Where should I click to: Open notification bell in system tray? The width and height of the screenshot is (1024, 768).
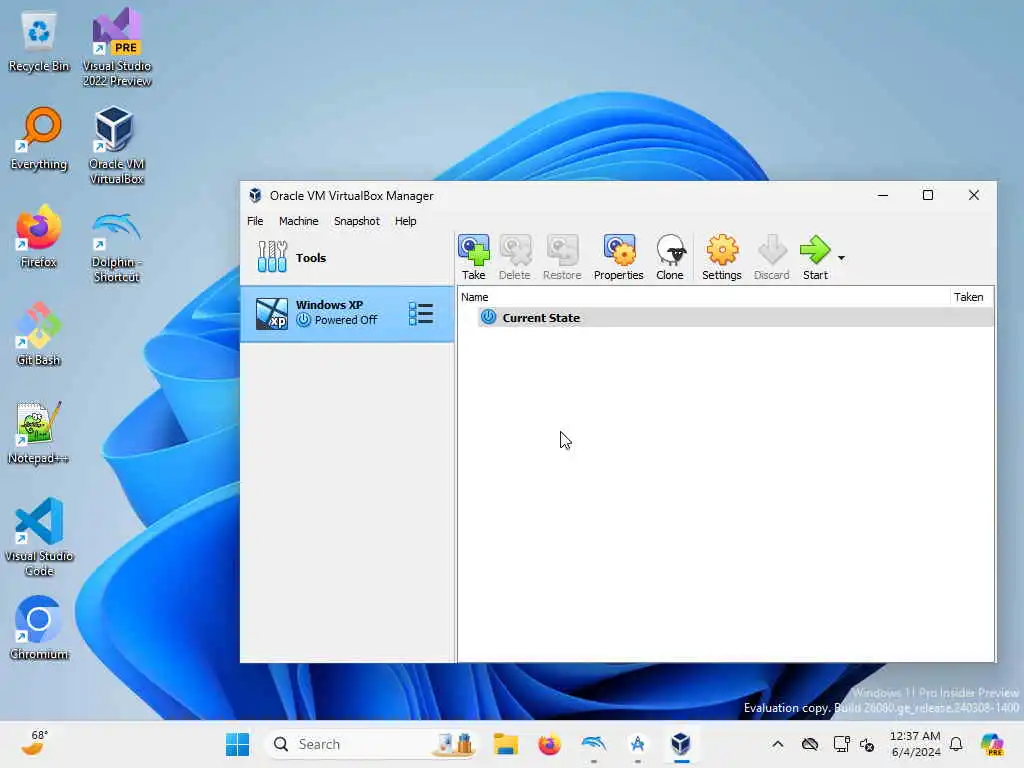pyautogui.click(x=956, y=744)
